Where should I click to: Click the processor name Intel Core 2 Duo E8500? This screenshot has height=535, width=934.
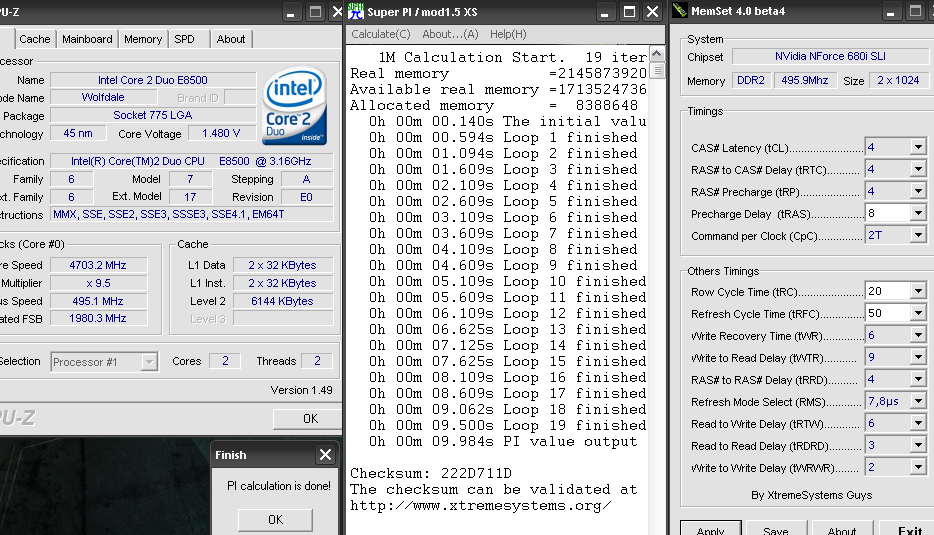(153, 80)
